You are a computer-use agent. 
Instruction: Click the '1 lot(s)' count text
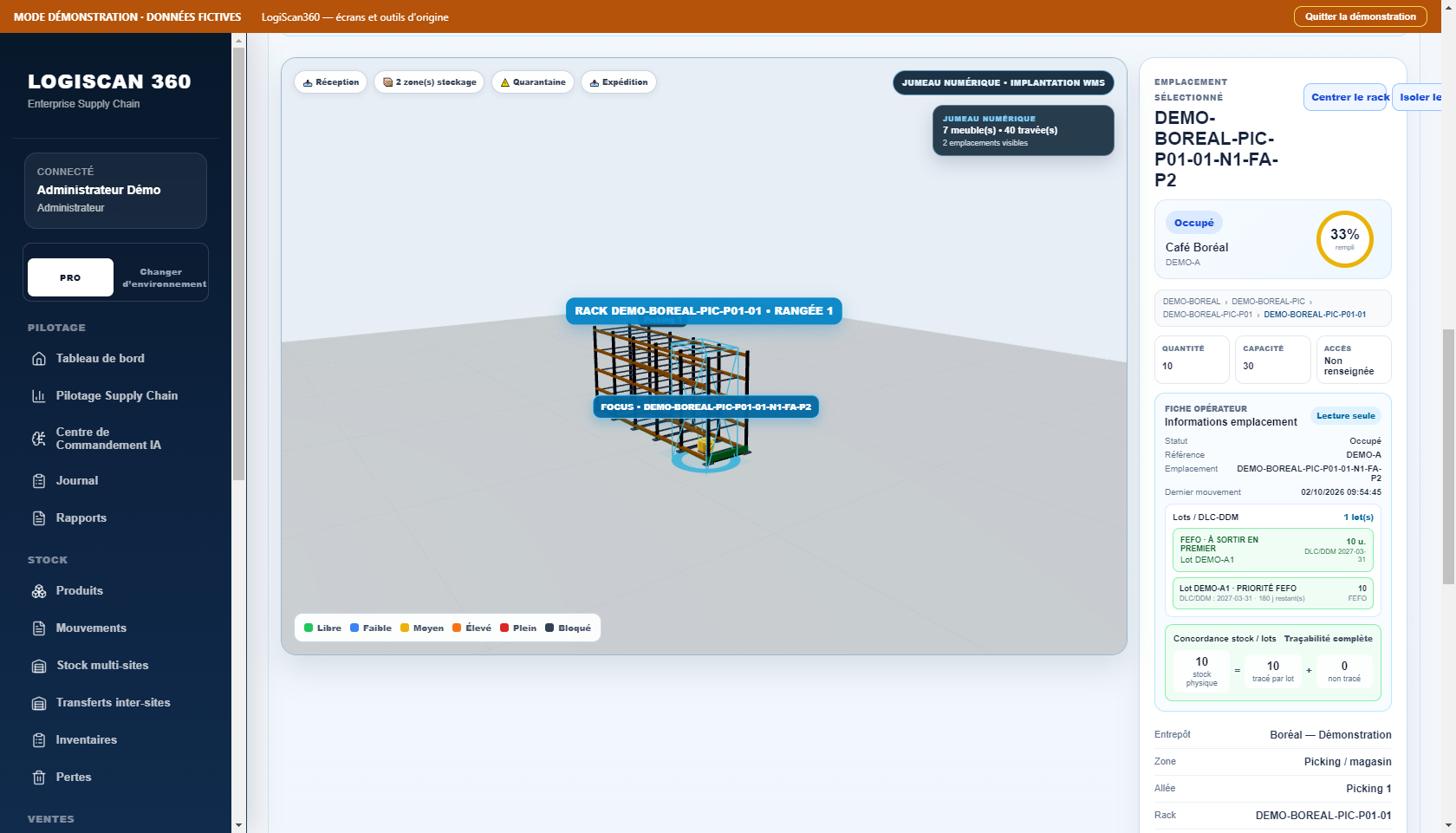coord(1358,517)
